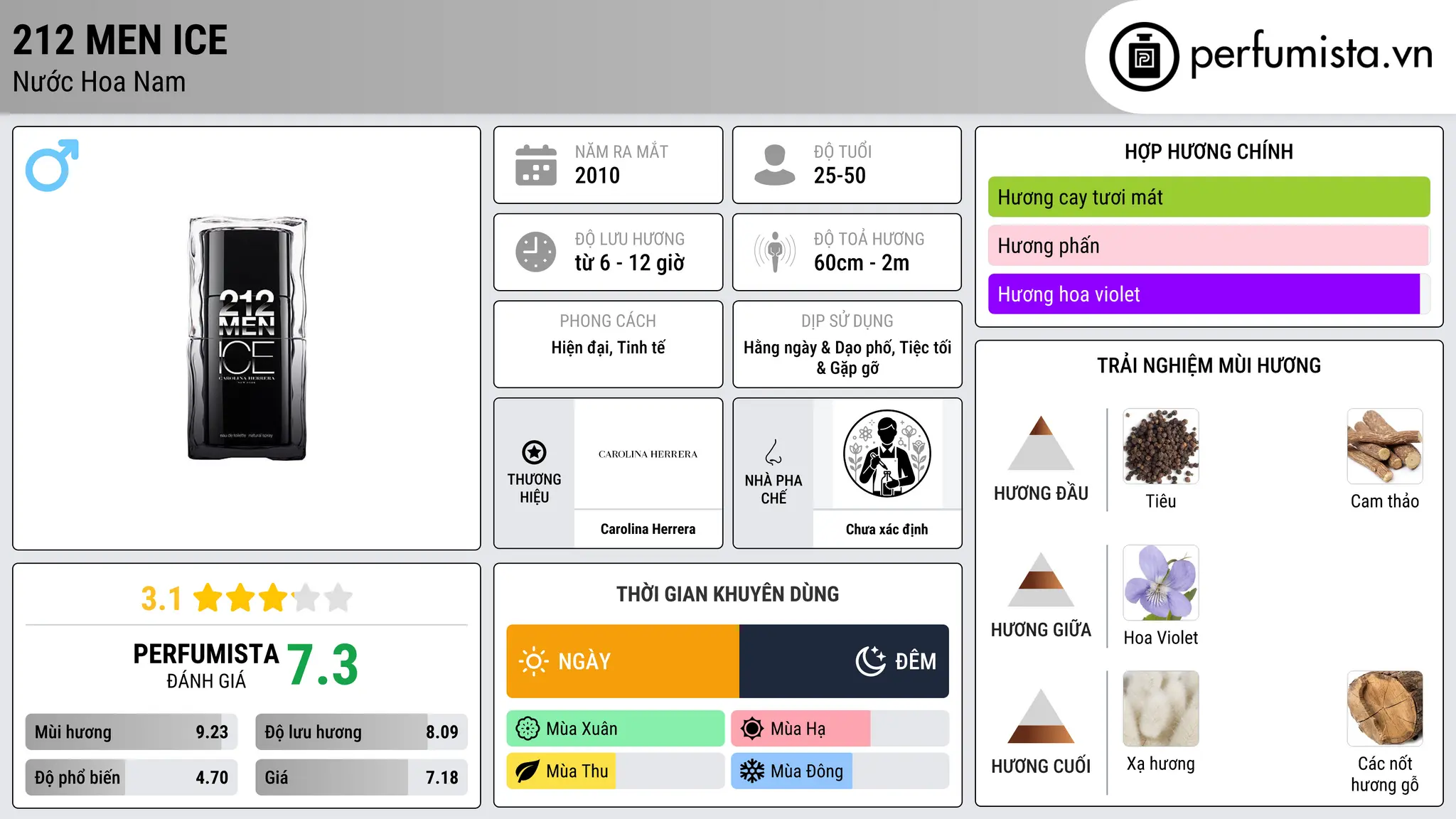Click the orange NGÀY daytime bar
This screenshot has height=819, width=1456.
[x=623, y=661]
